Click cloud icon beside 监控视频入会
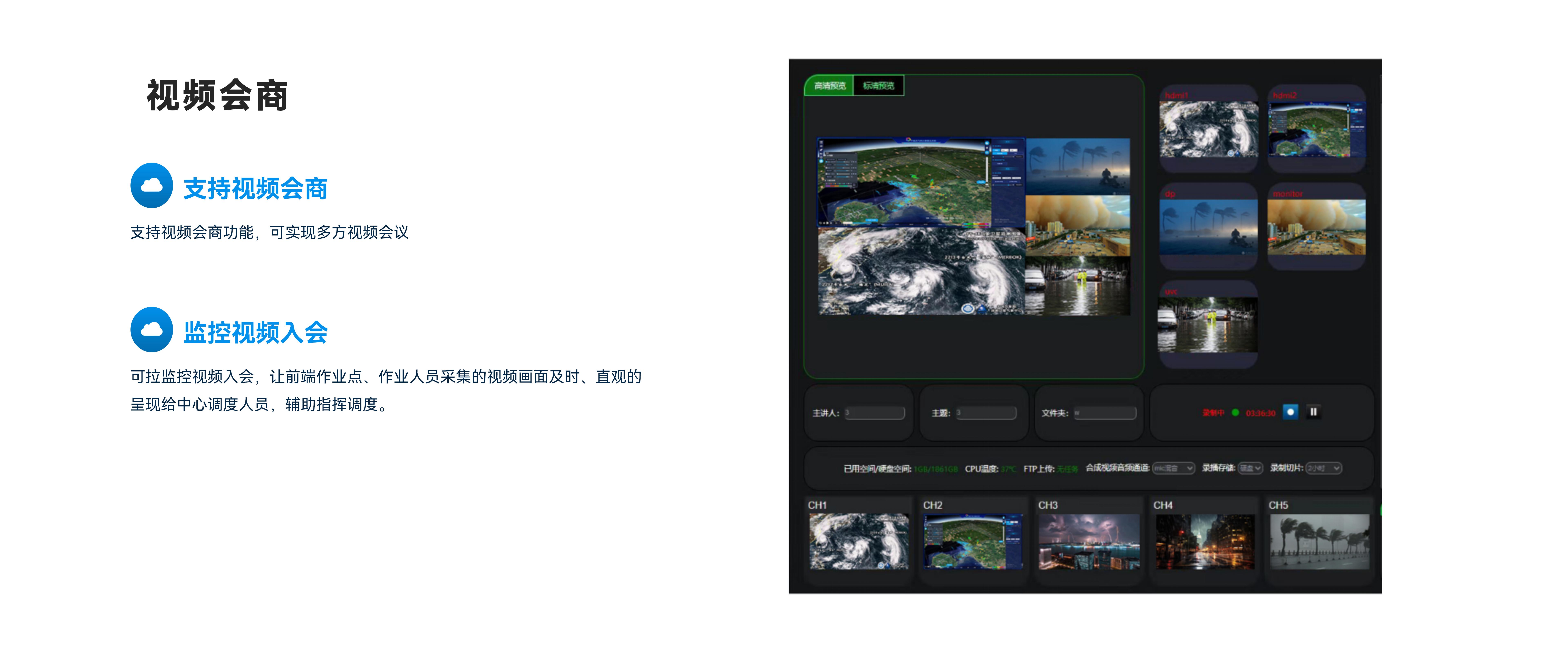Image resolution: width=1568 pixels, height=653 pixels. coord(152,329)
